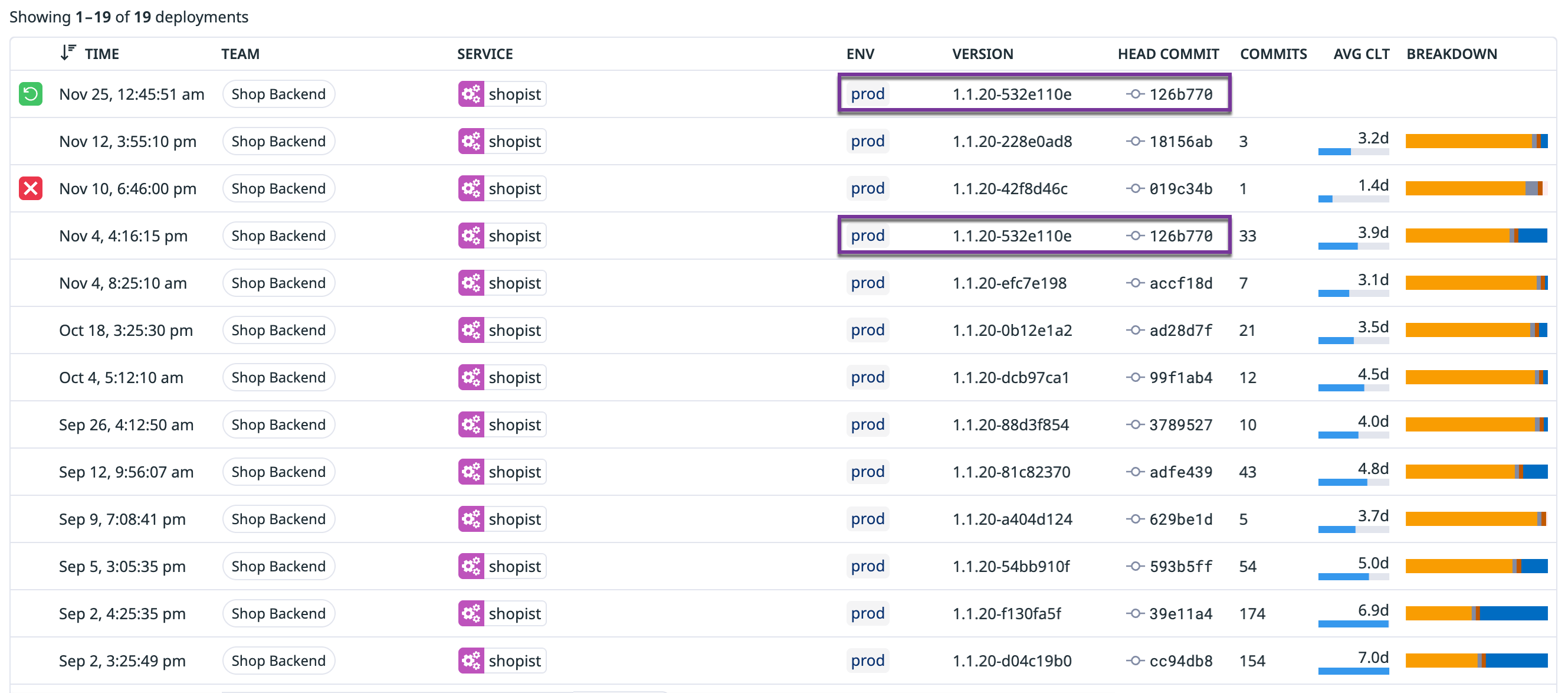
Task: Click commit icon beside 019c34b
Action: click(1134, 189)
